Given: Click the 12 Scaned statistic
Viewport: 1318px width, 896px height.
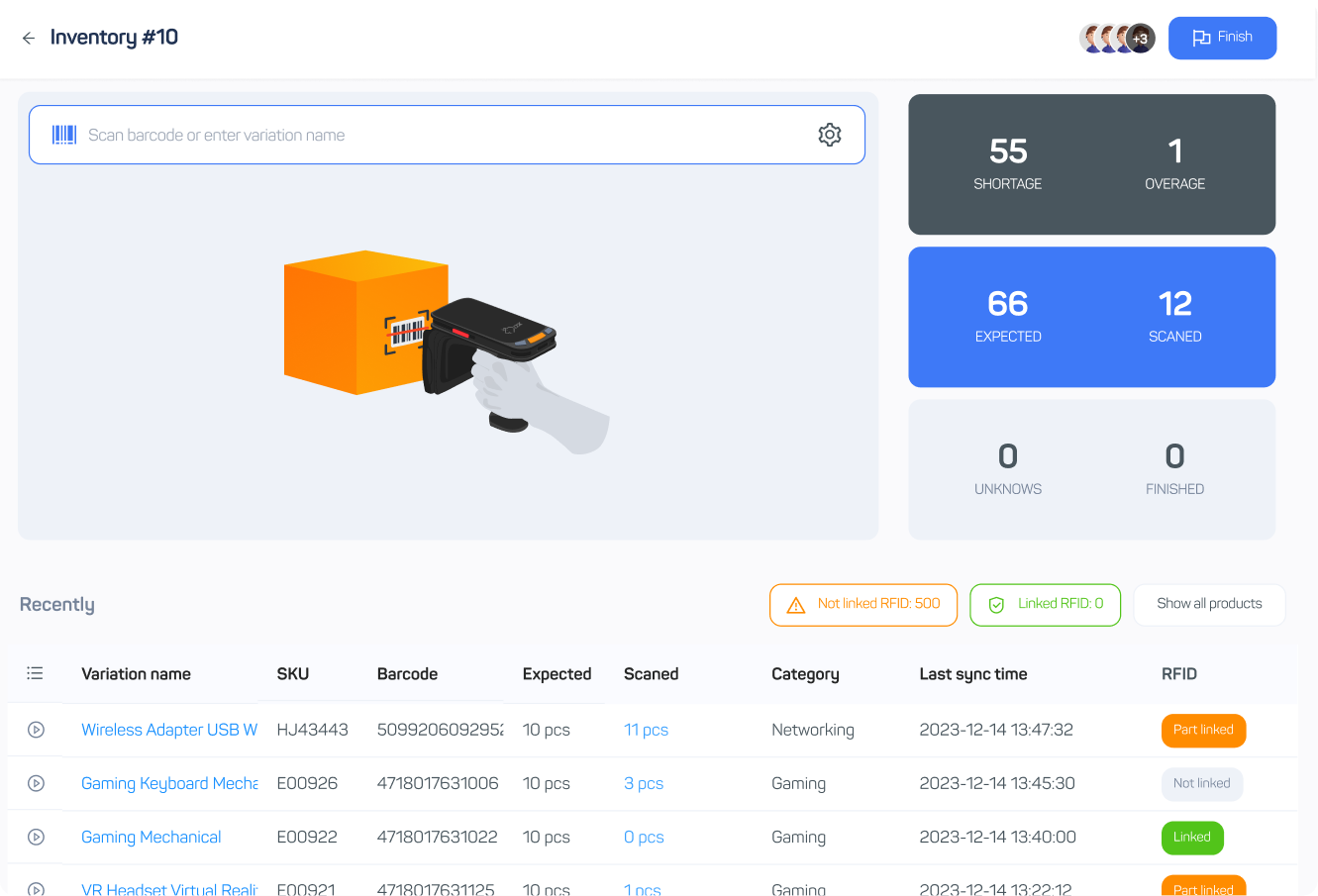Looking at the screenshot, I should [1175, 316].
